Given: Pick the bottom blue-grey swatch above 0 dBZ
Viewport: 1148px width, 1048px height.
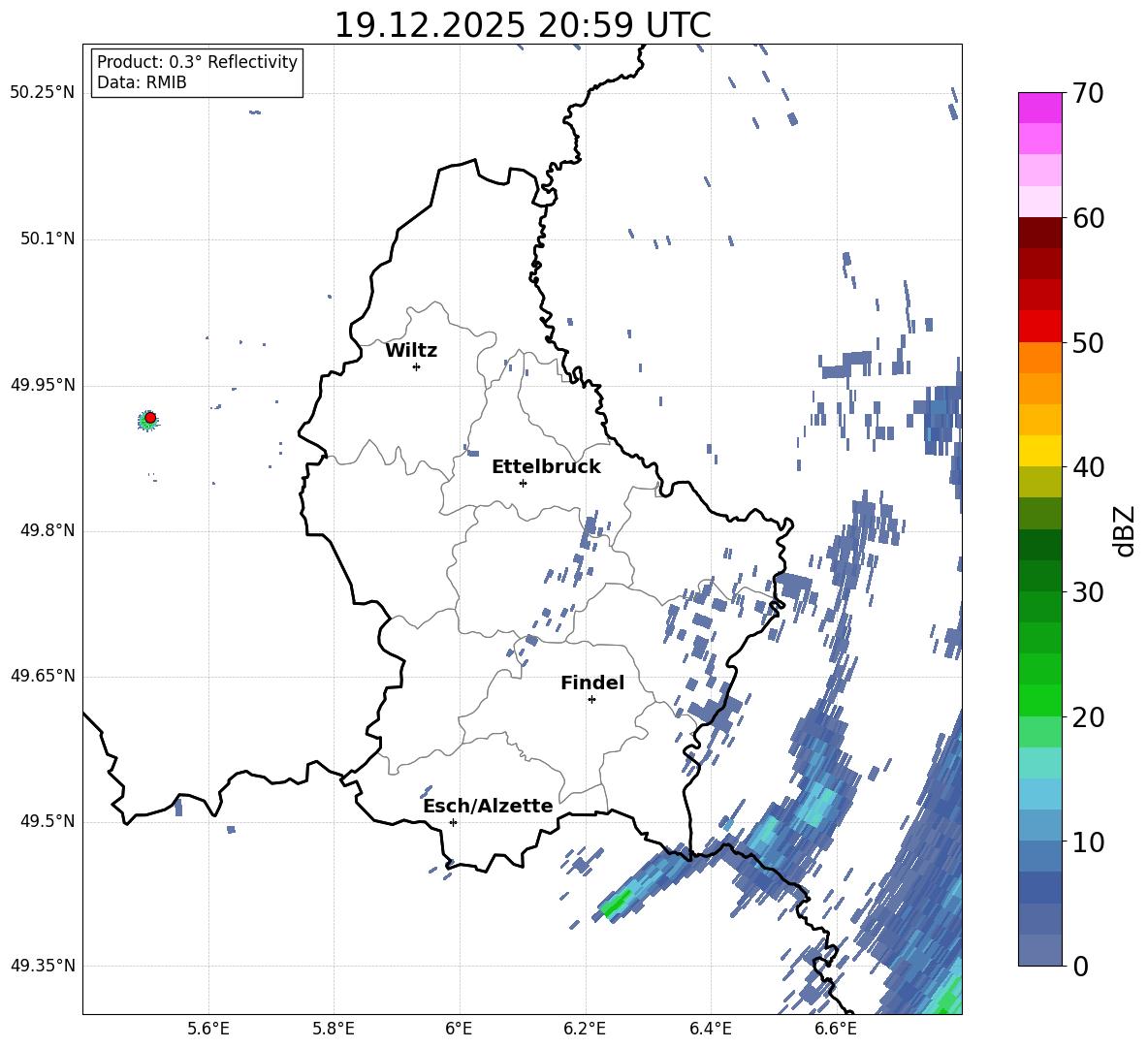Looking at the screenshot, I should 1039,950.
